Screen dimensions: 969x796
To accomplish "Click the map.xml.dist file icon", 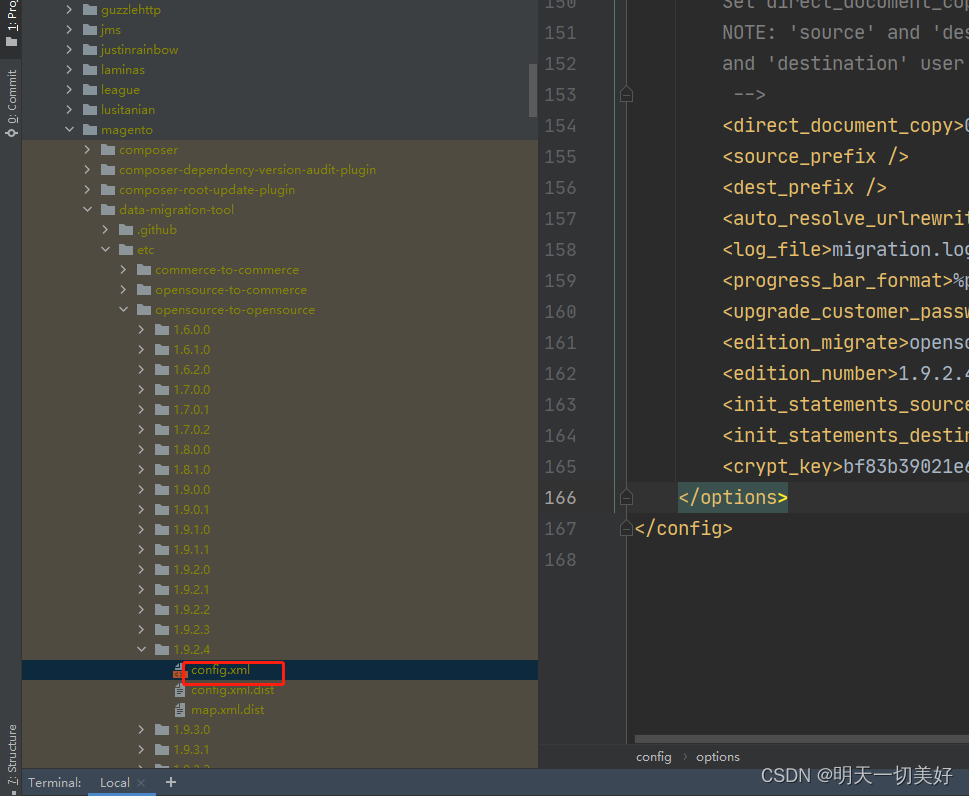I will pos(180,709).
